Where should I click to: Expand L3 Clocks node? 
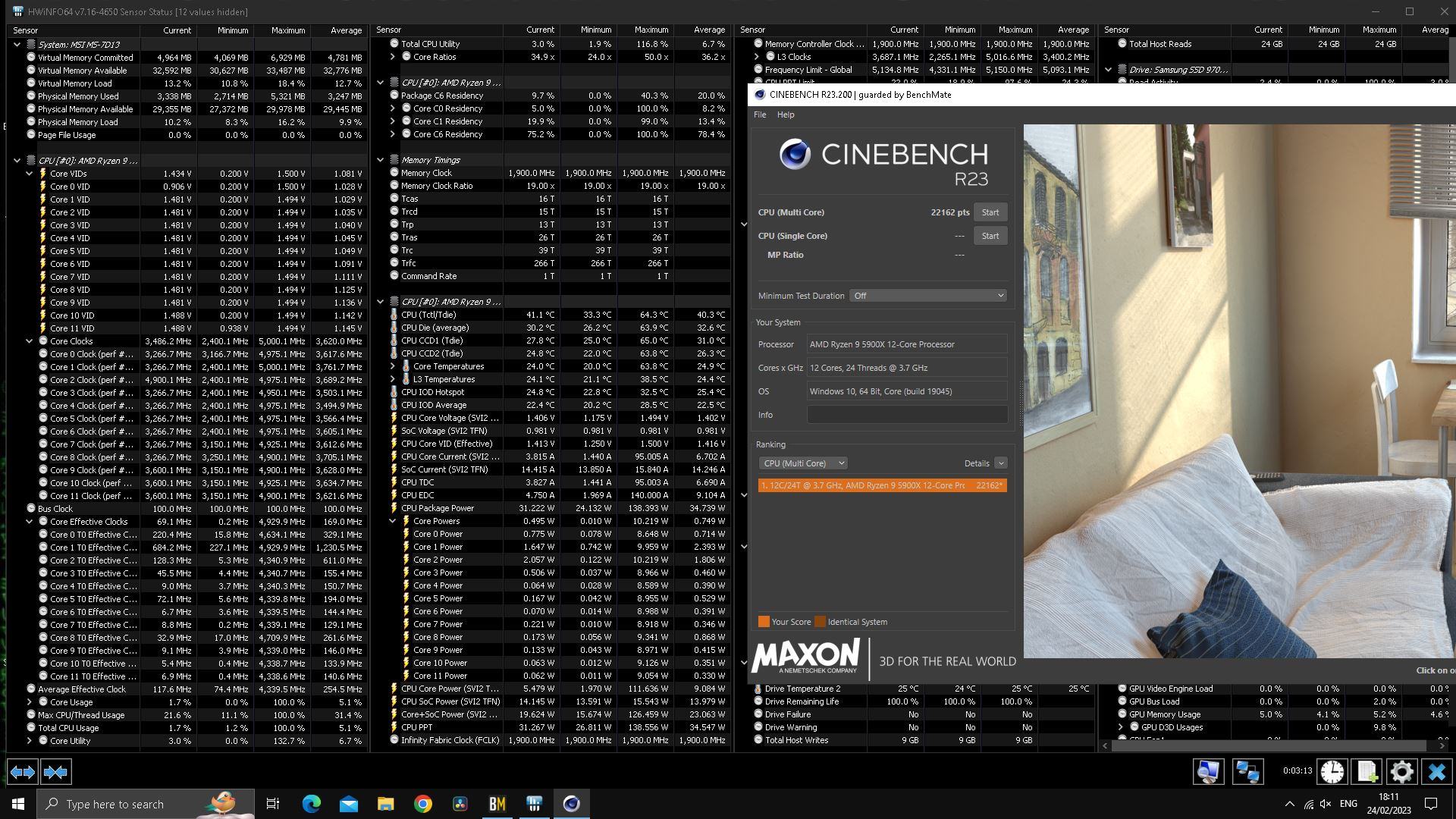pos(757,57)
